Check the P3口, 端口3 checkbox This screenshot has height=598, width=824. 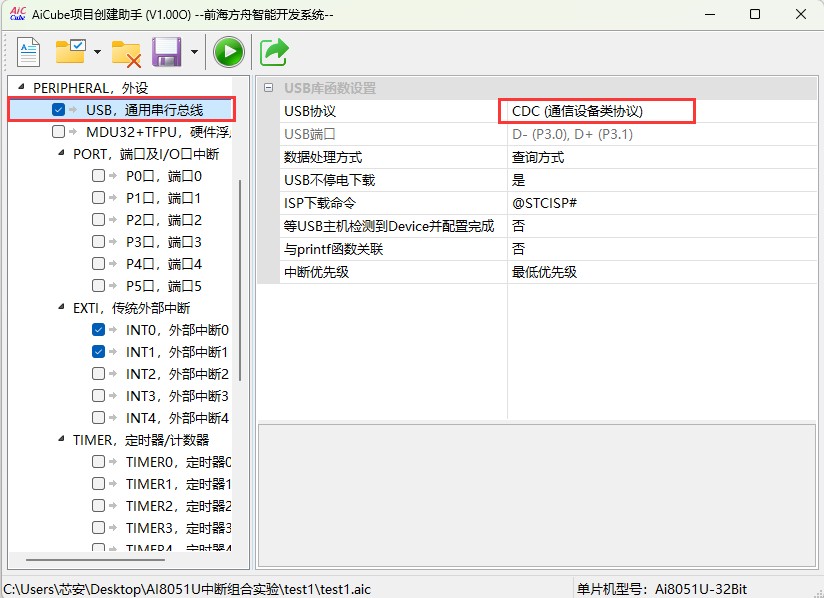pos(98,242)
